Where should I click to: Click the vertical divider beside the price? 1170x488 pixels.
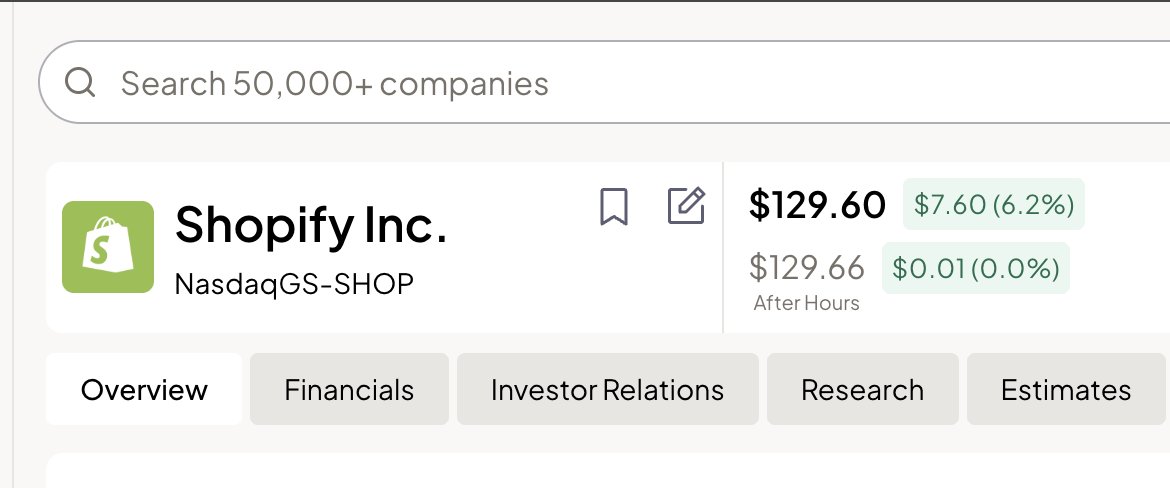(x=723, y=247)
